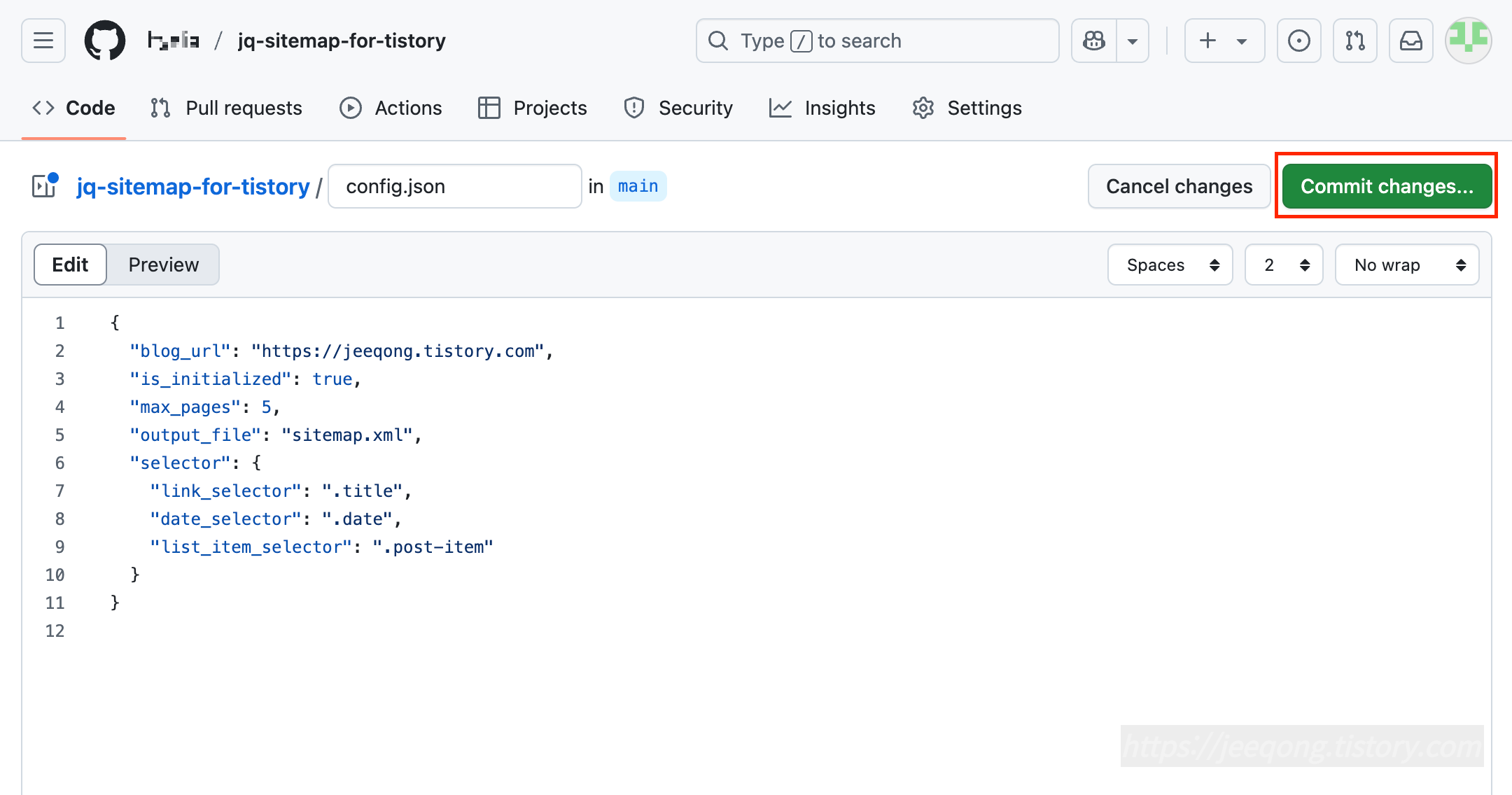Open Copilot chat icon
The width and height of the screenshot is (1512, 795).
[x=1094, y=41]
